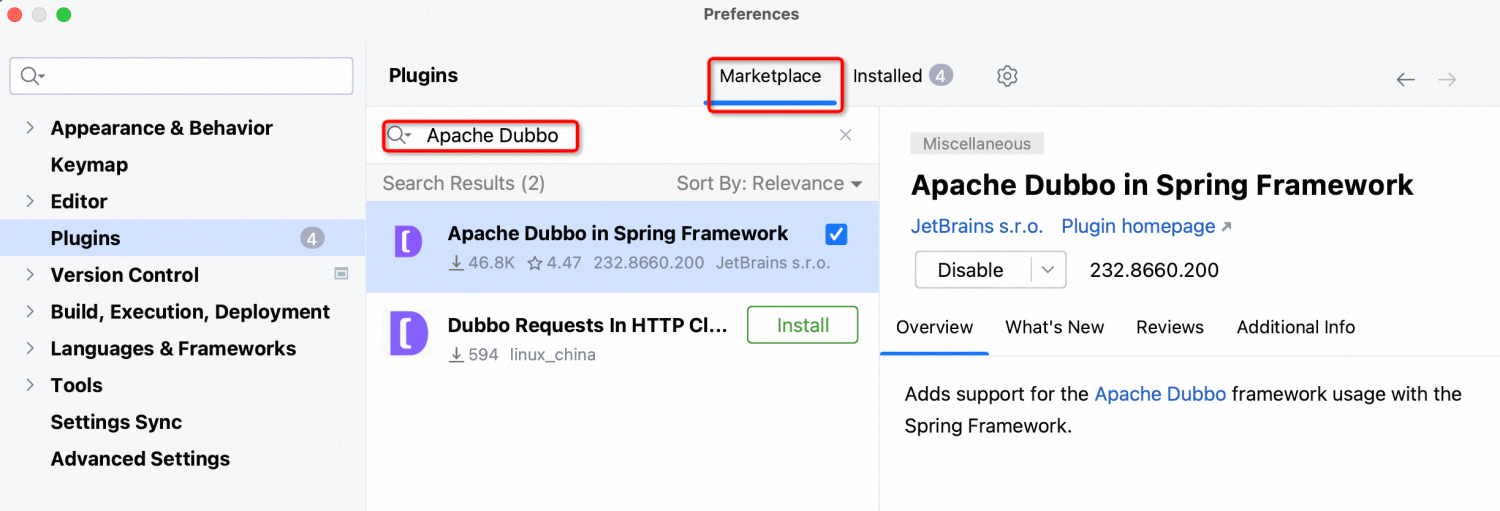Expand the Build, Execution, Deployment section
Screen dimensions: 1500x511
30,312
